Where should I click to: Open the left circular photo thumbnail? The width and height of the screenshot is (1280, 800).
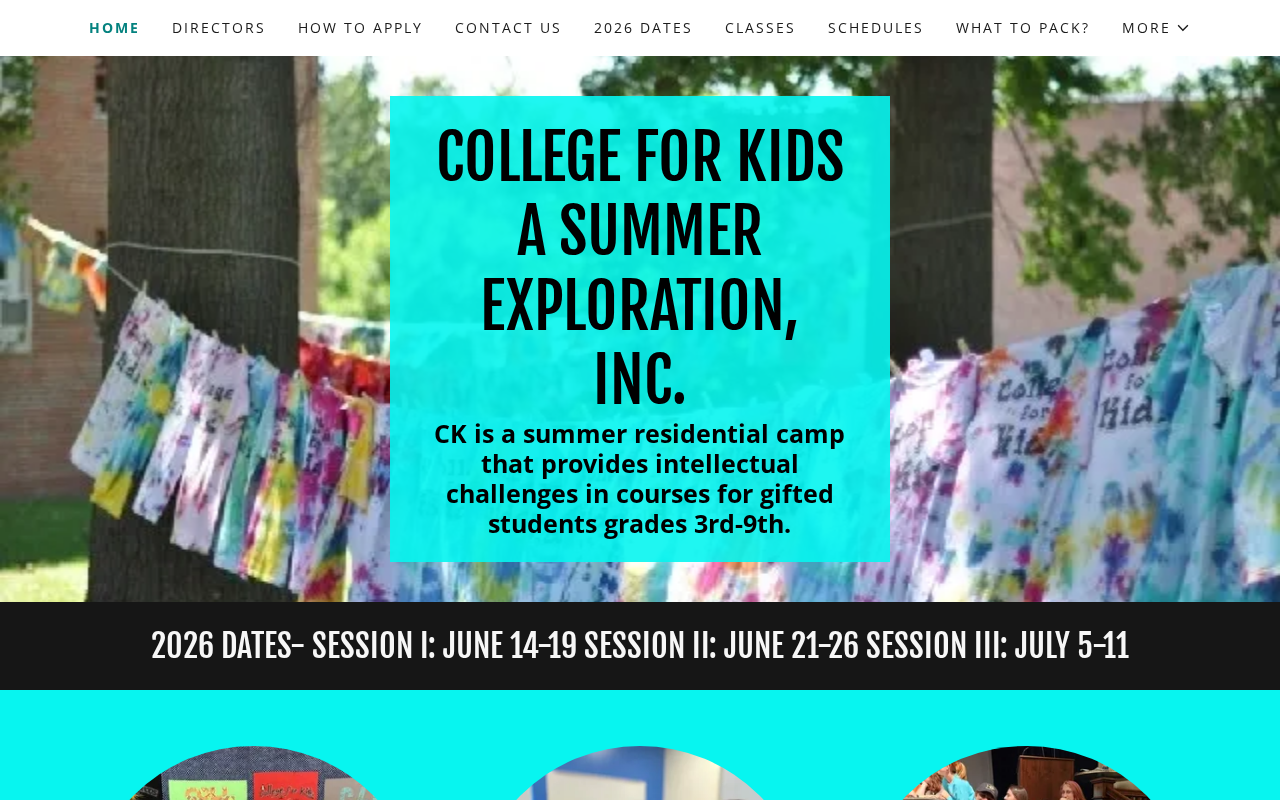pyautogui.click(x=250, y=773)
